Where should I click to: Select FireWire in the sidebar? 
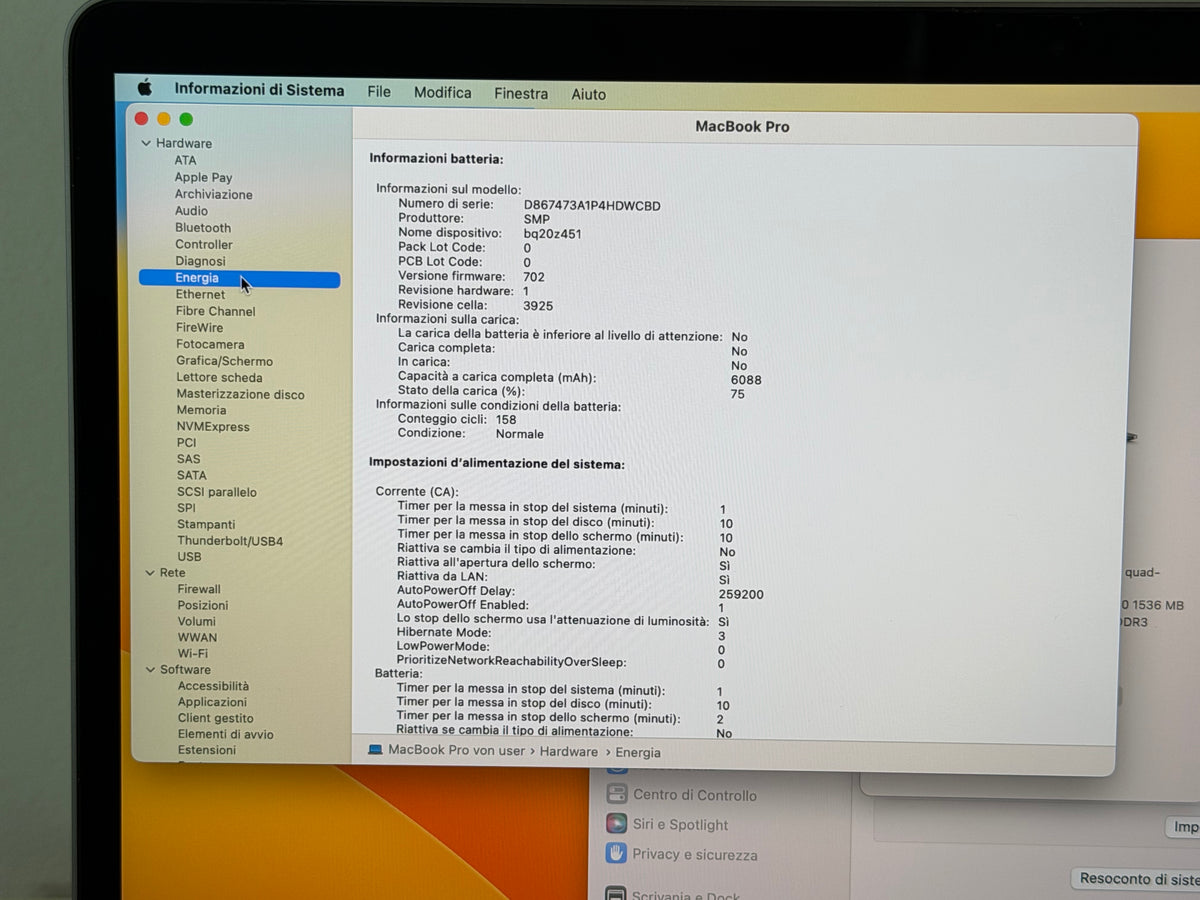(x=200, y=328)
